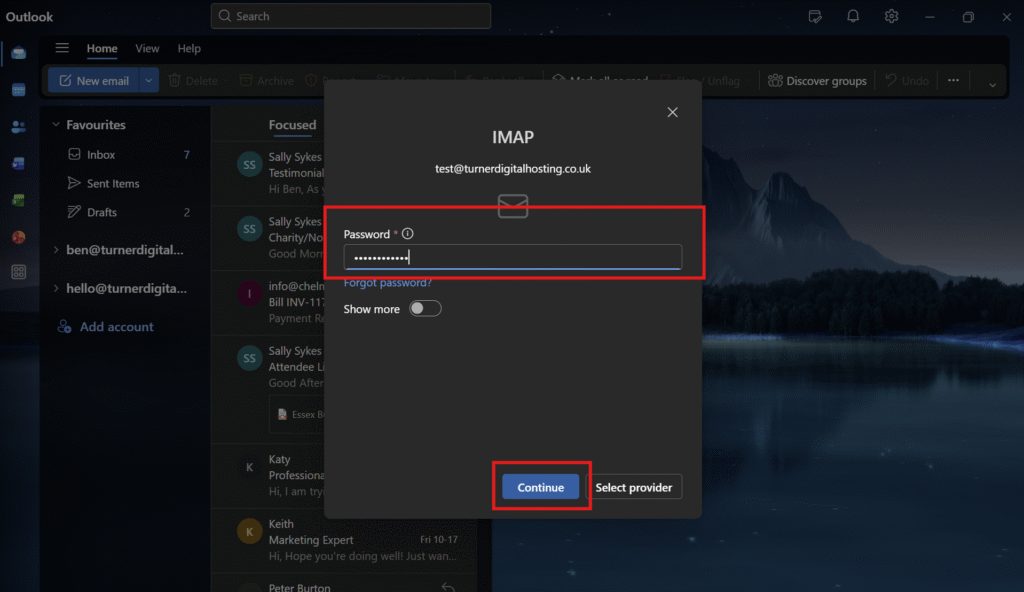Open the more apps grid icon

18,272
